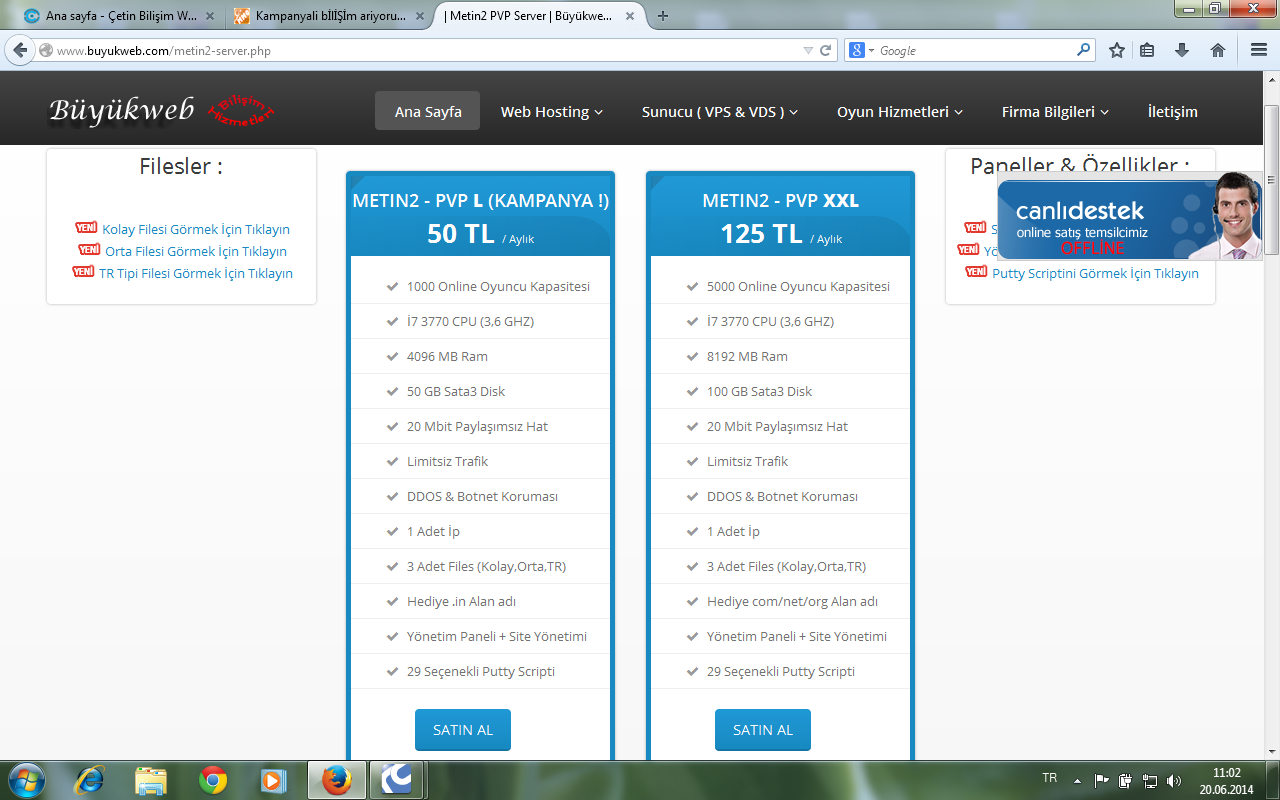Go to the Firefox home page icon
Image resolution: width=1280 pixels, height=800 pixels.
(x=1217, y=50)
